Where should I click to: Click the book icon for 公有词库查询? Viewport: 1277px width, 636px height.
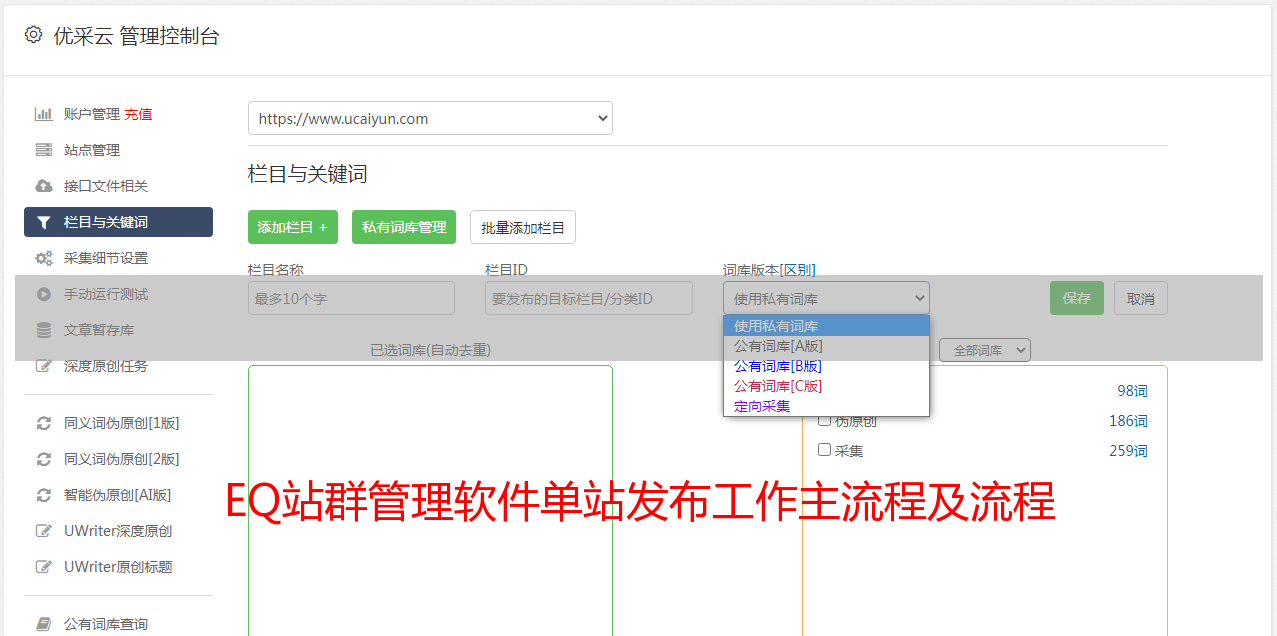44,624
